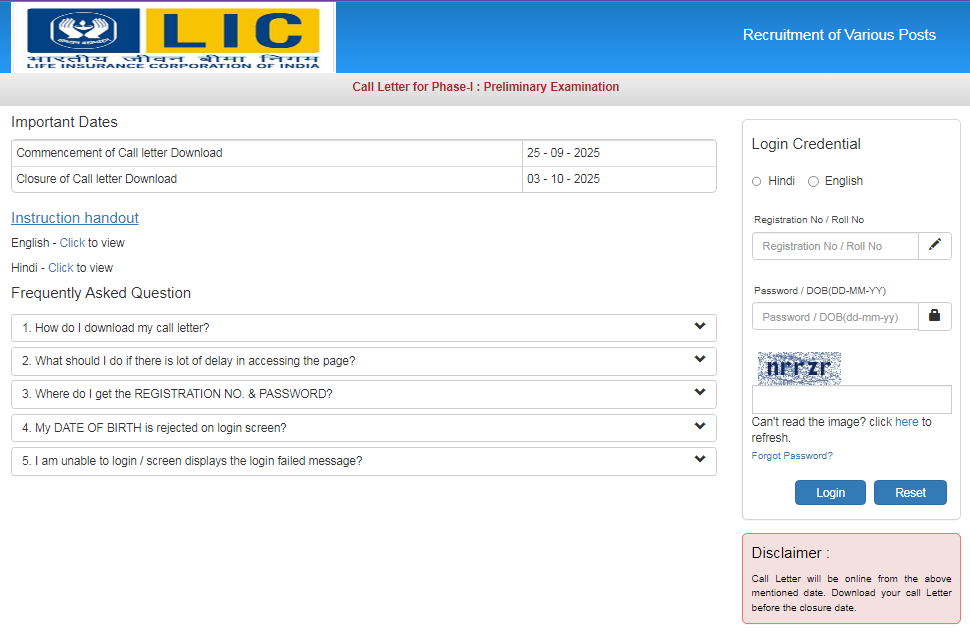Click the 'Login Credential' heading
Image resolution: width=970 pixels, height=637 pixels.
coord(806,144)
